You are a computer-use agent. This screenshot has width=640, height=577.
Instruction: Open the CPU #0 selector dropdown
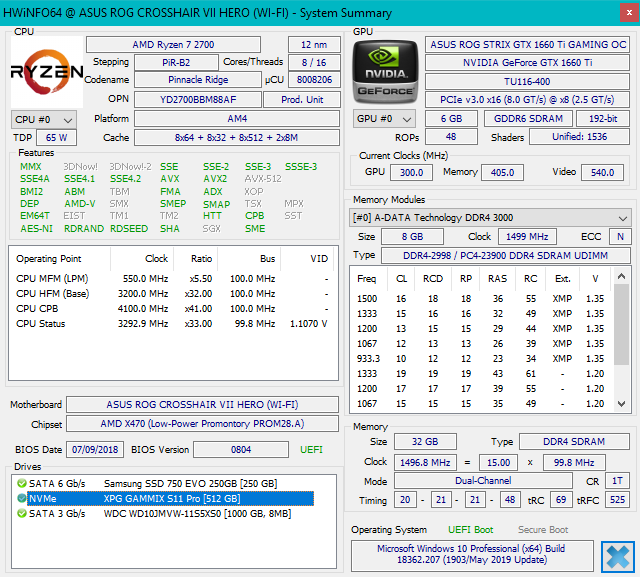point(44,120)
